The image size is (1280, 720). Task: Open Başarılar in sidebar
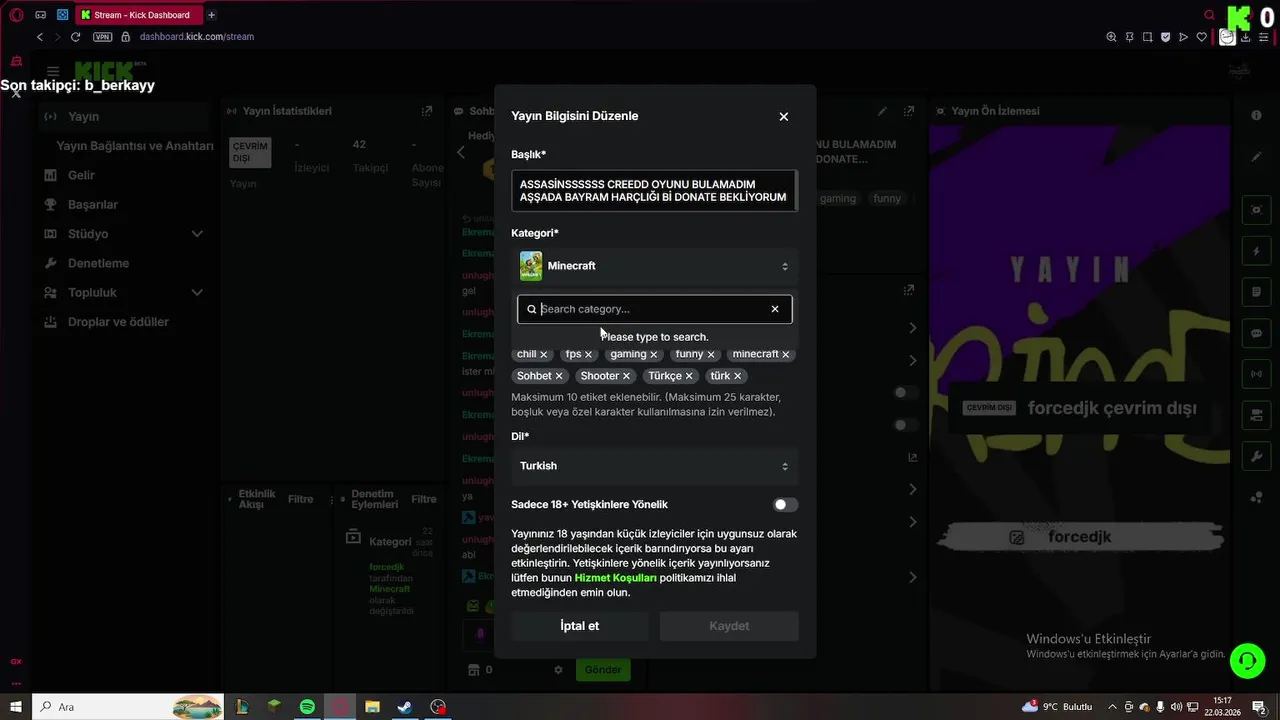pos(93,204)
